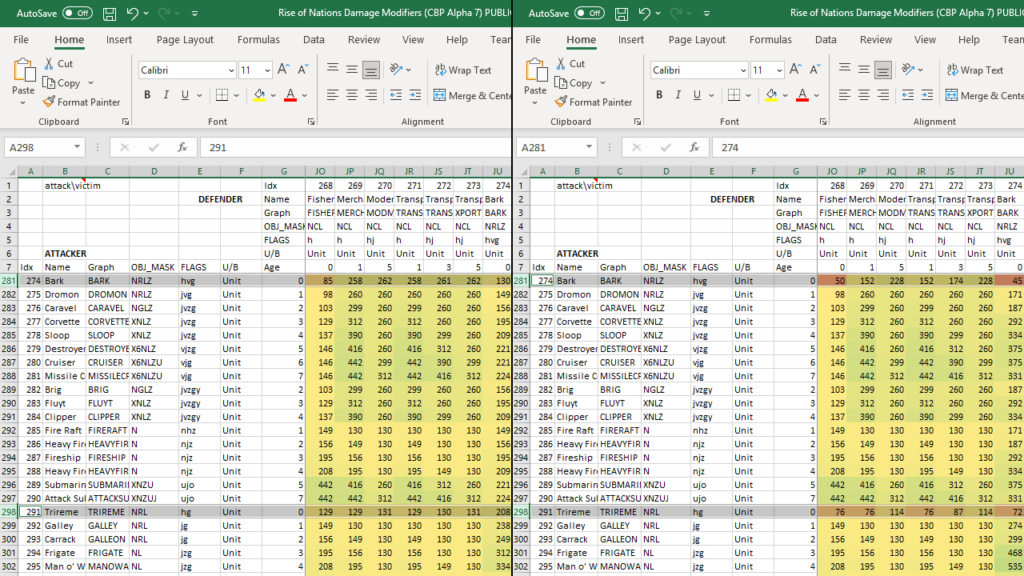This screenshot has height=576, width=1024.
Task: Open font size dropdown in right window
Action: [779, 70]
